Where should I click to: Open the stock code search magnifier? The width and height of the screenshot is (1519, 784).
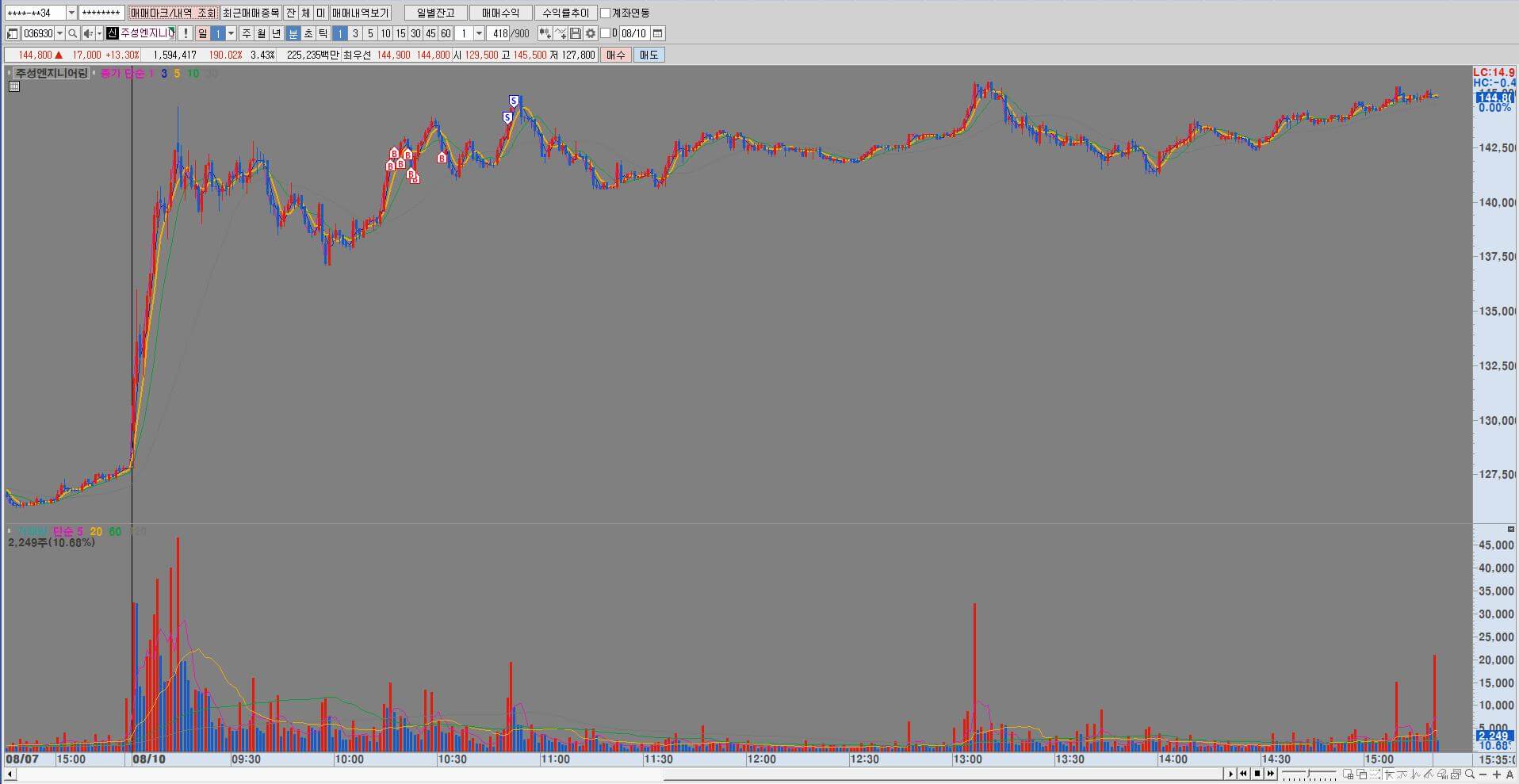coord(73,33)
